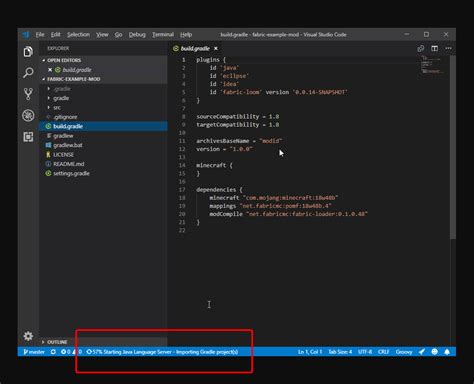The width and height of the screenshot is (474, 384).
Task: Open the Debug menu
Action: click(137, 35)
